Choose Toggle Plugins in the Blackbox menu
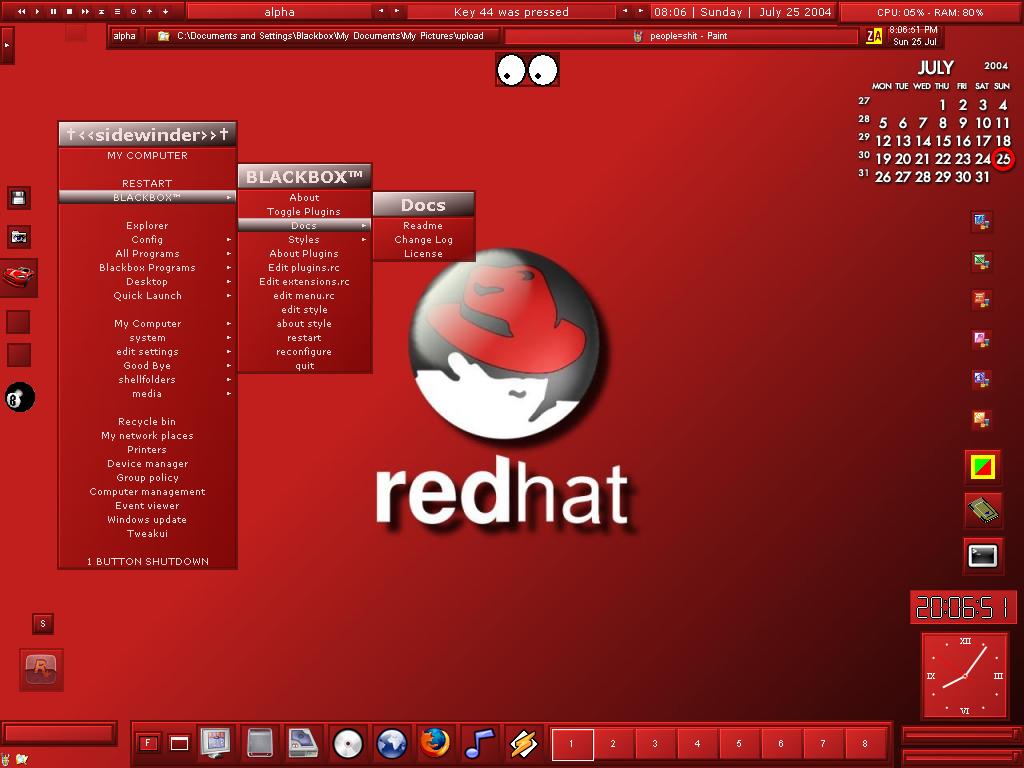This screenshot has width=1024, height=768. point(304,212)
